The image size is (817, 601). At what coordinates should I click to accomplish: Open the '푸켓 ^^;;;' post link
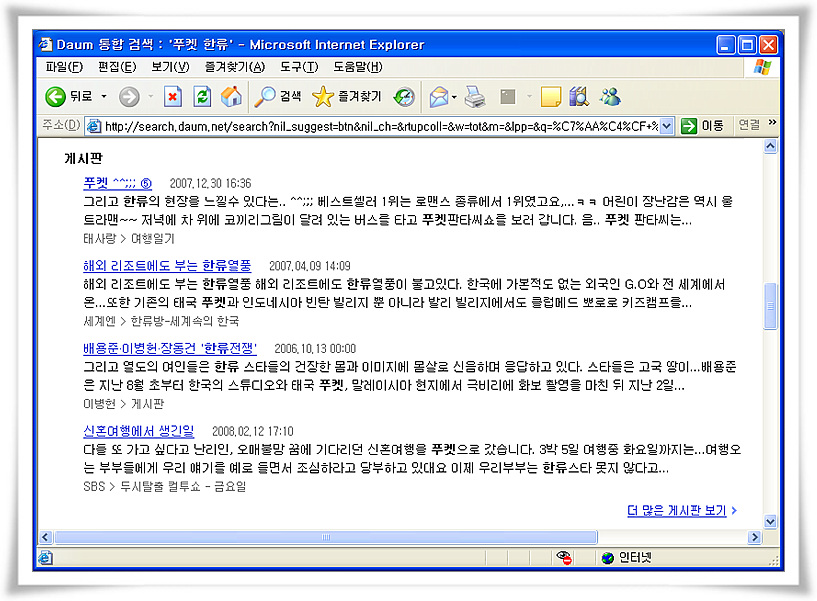pos(117,183)
